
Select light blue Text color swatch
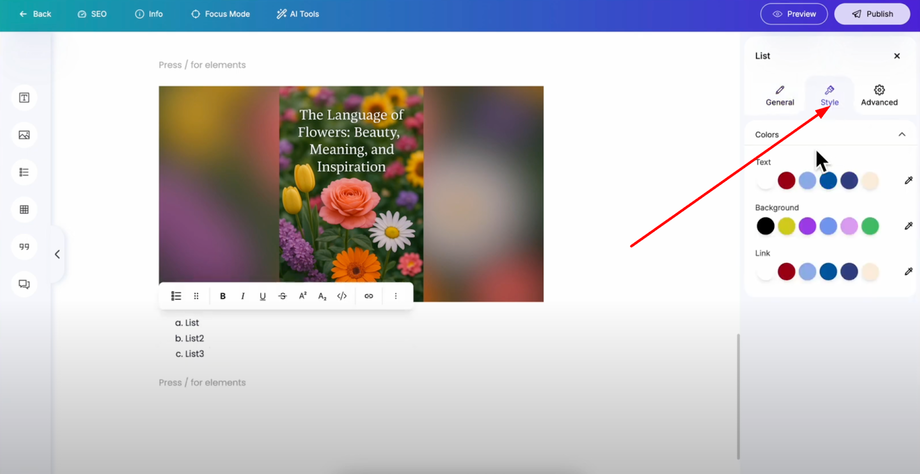[807, 181]
